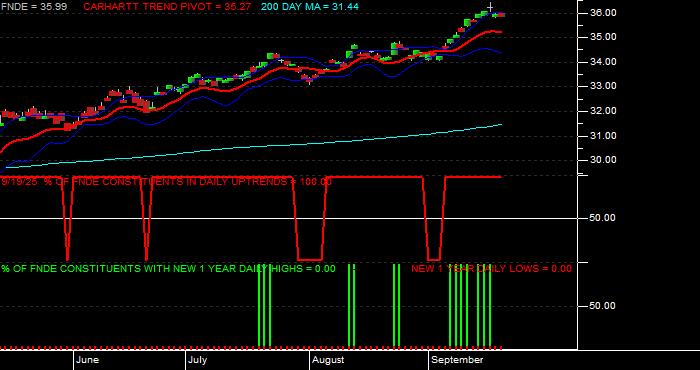Click the NEW 1 YEAR DAILY LOWS label
This screenshot has height=370, width=700.
coord(491,269)
